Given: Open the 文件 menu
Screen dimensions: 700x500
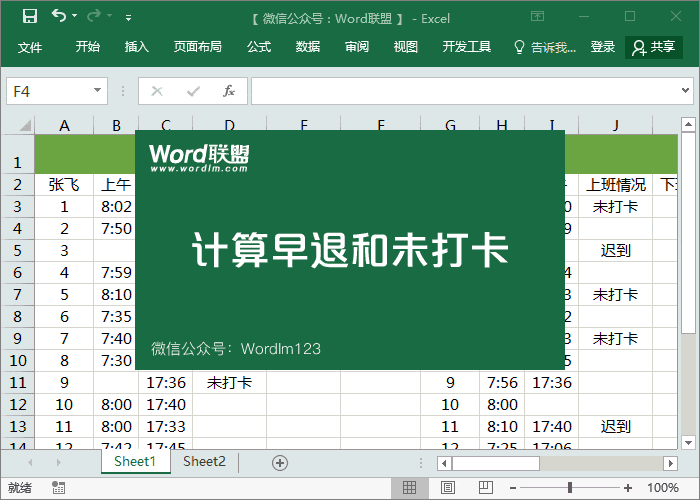Looking at the screenshot, I should tap(30, 47).
